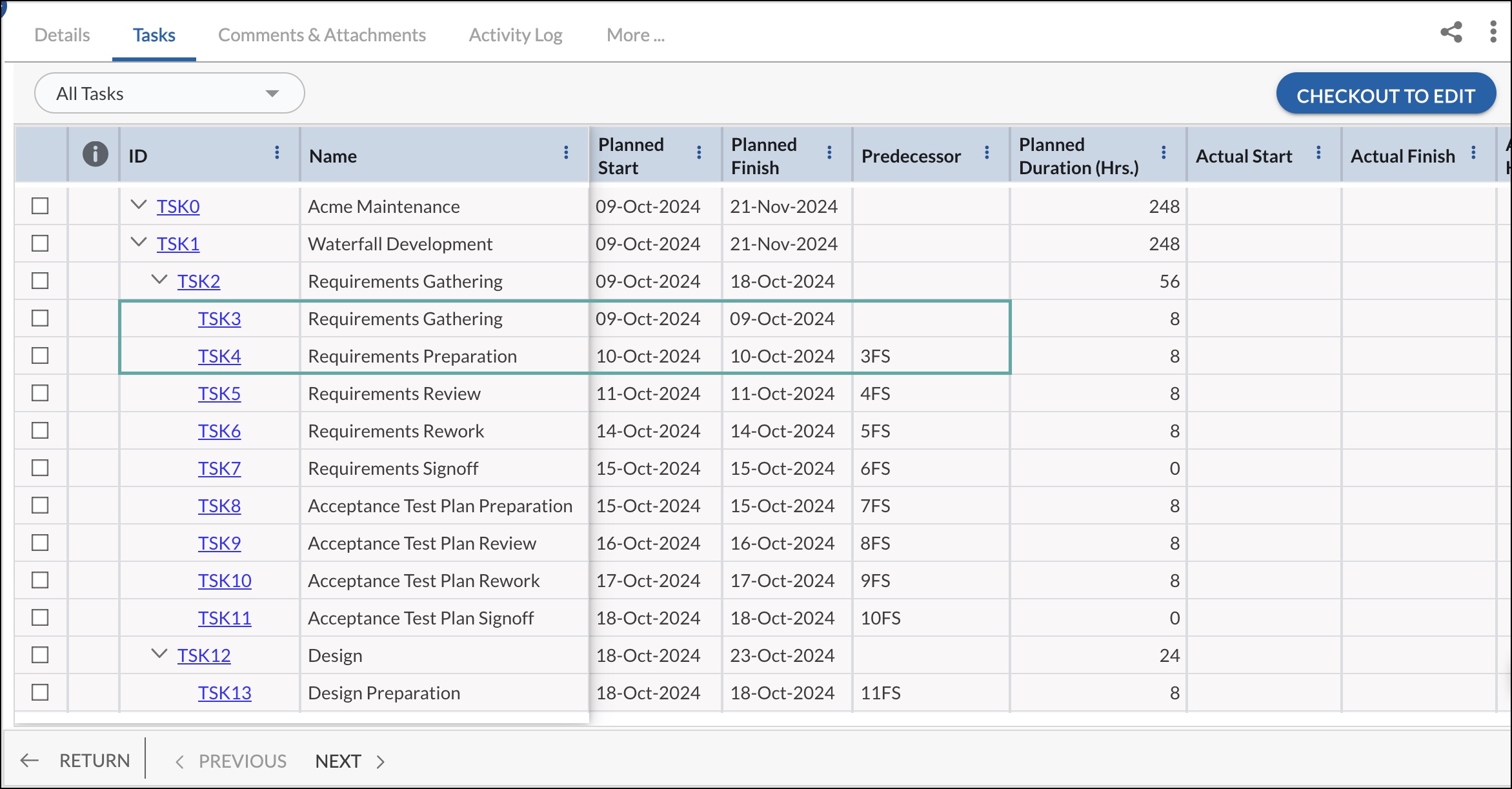Collapse the TSK0 Acme Maintenance node
This screenshot has height=789, width=1512.
(139, 205)
